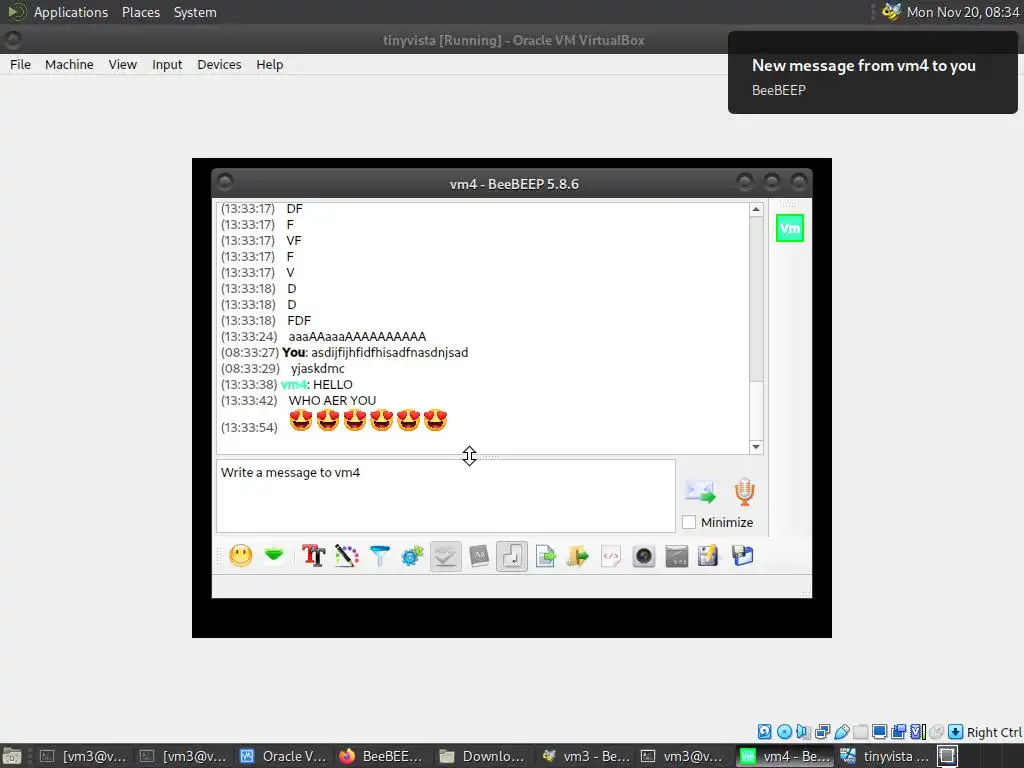
Task: Switch to the tinyvista taskbar window
Action: (884, 756)
